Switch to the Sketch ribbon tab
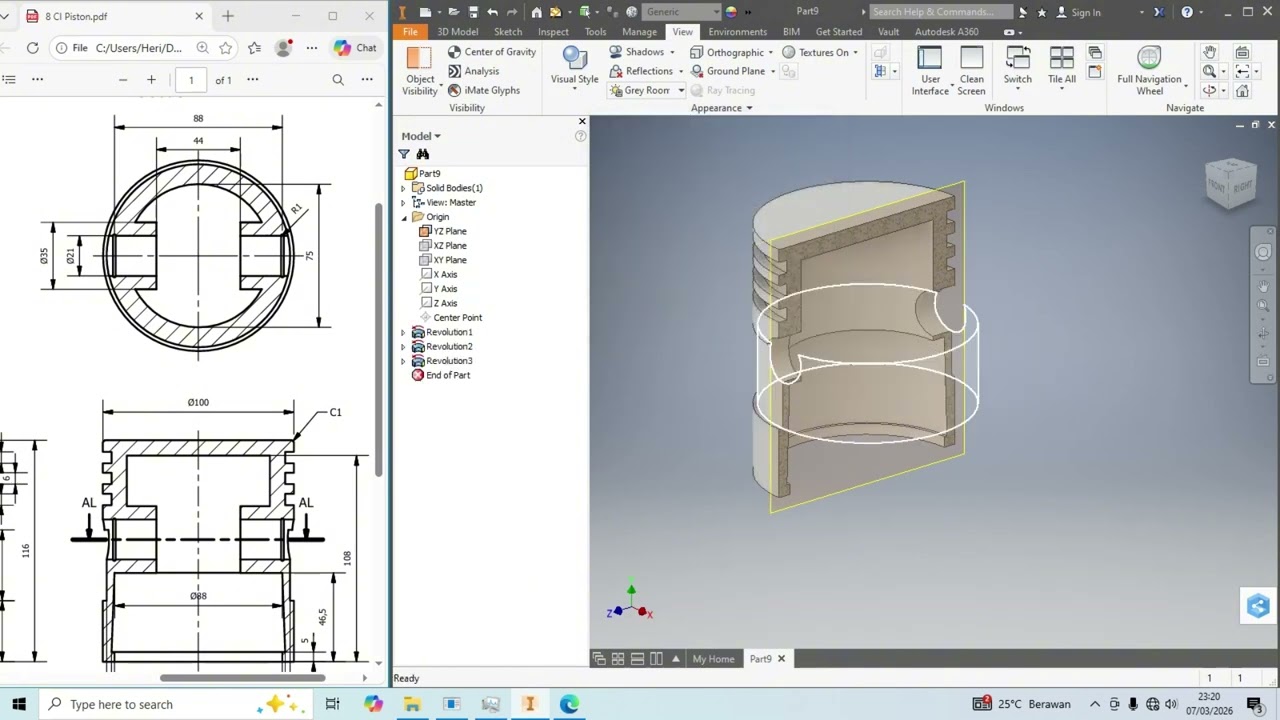Viewport: 1280px width, 720px height. coord(508,32)
